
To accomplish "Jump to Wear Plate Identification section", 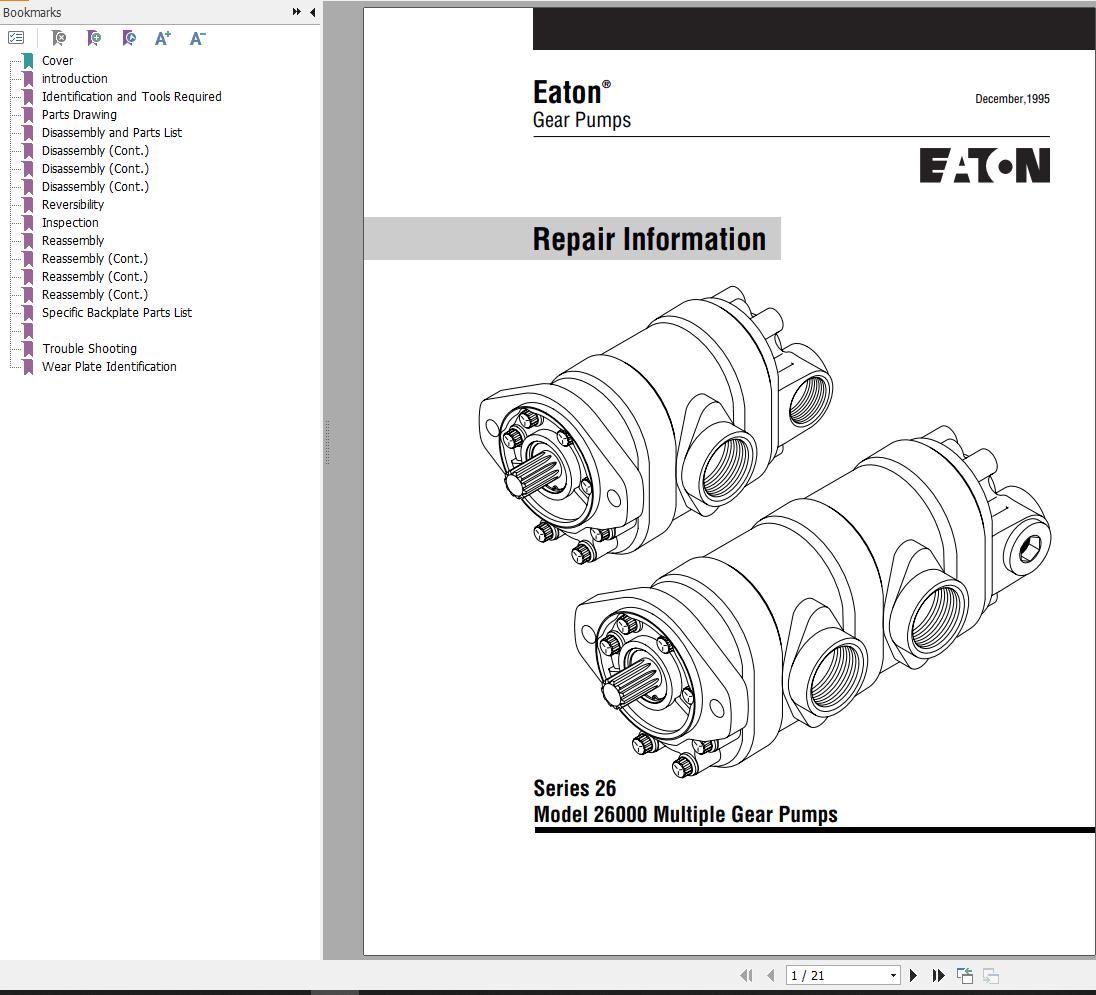I will click(109, 366).
